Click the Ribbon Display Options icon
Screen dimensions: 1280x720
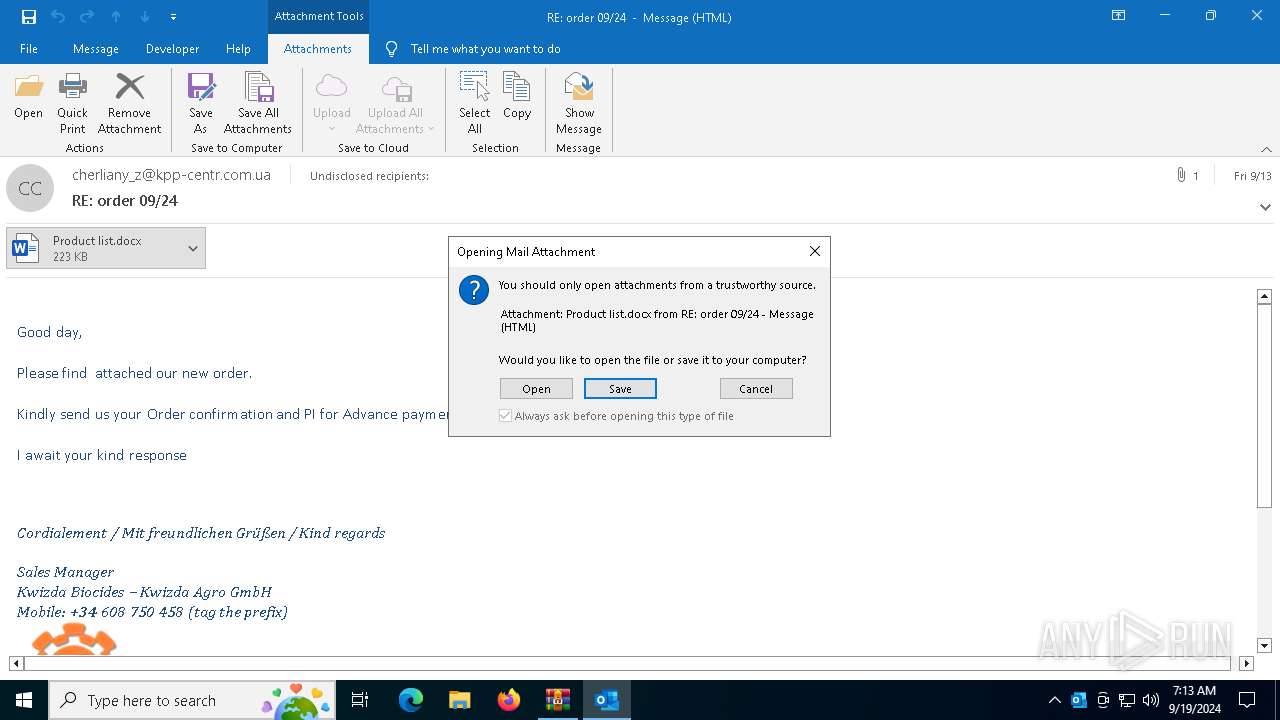[x=1118, y=16]
